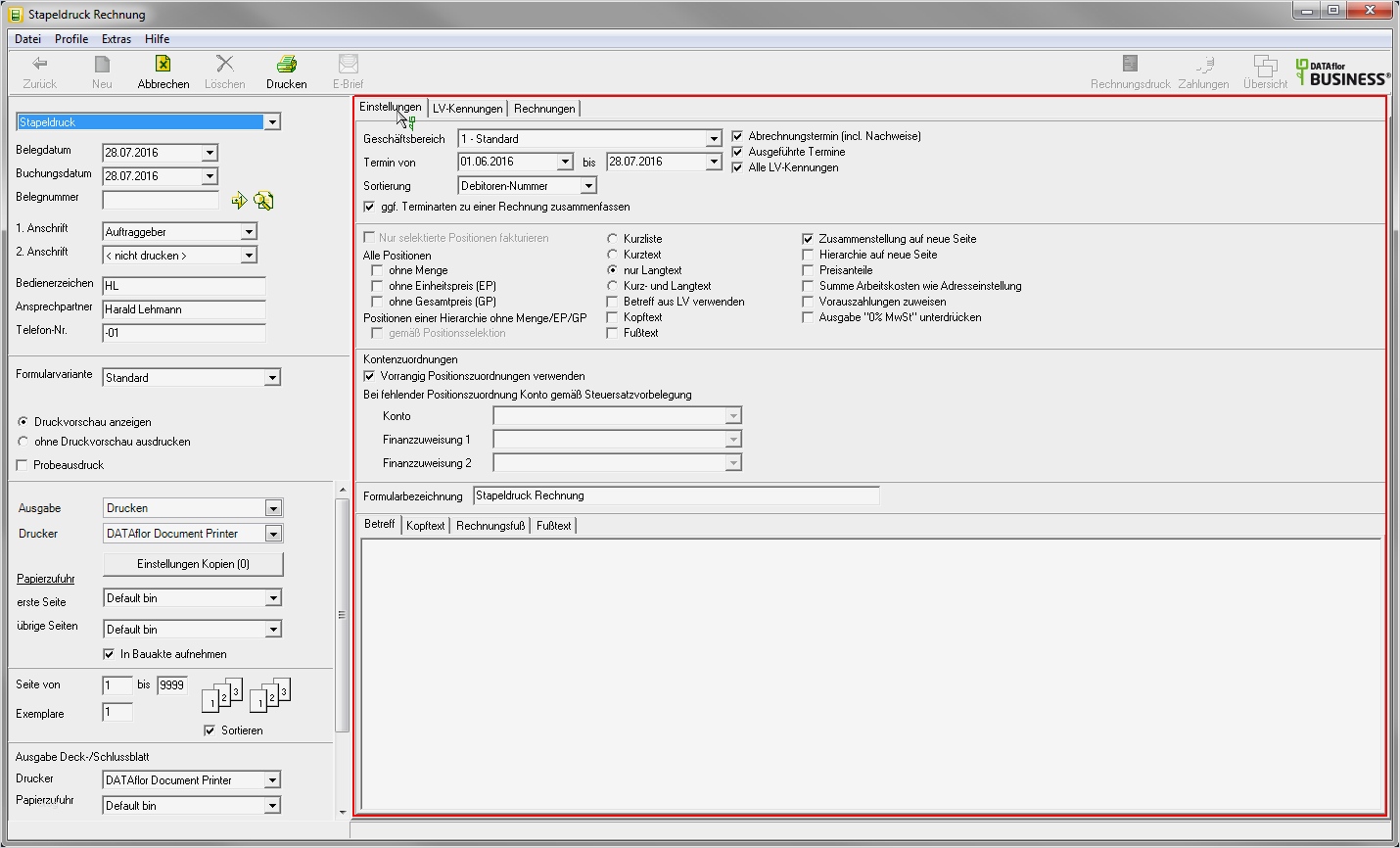Select the Kurztext radio button
Image resolution: width=1400 pixels, height=848 pixels.
[x=612, y=255]
